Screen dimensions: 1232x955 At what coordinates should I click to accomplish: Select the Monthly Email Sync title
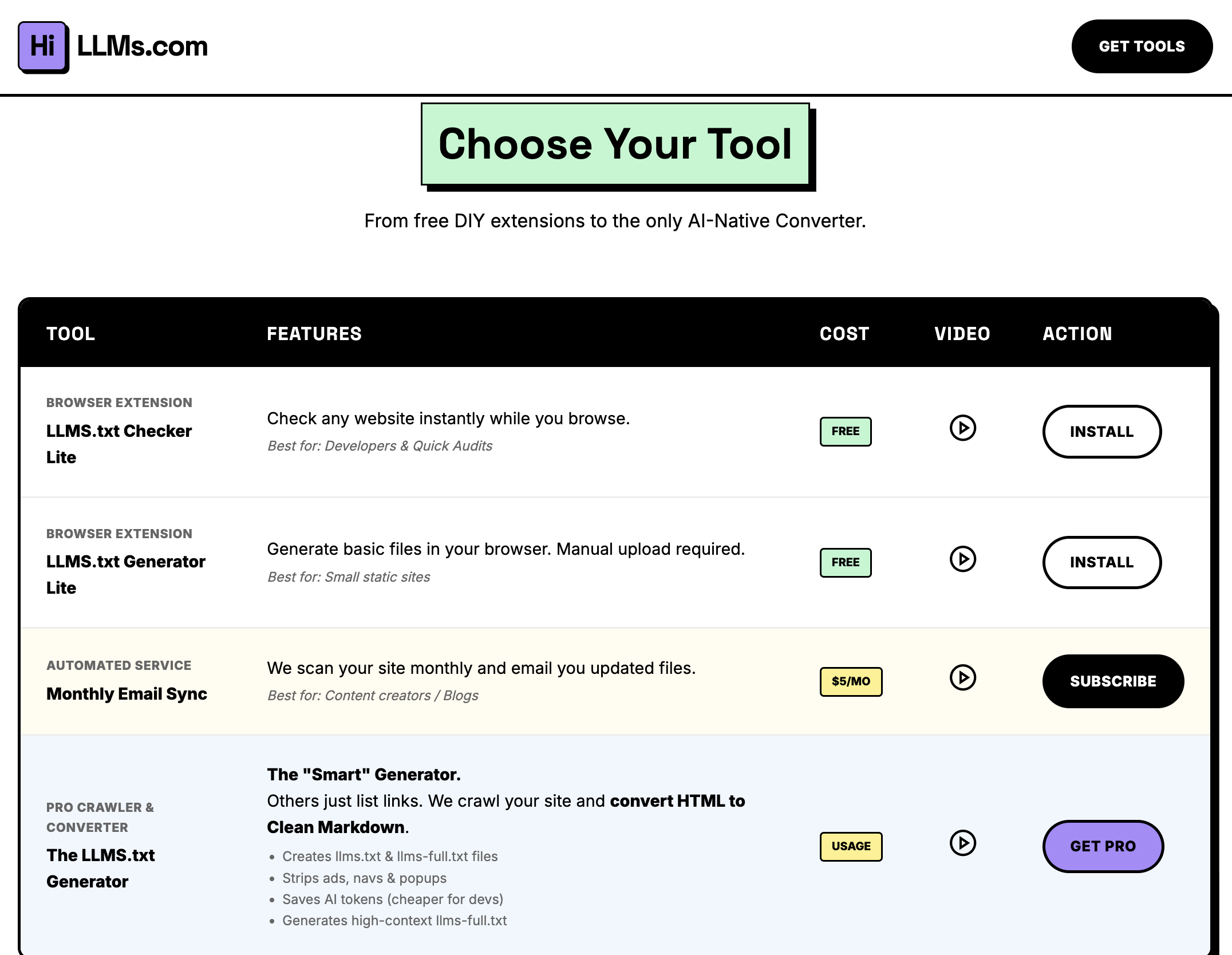[x=127, y=694]
